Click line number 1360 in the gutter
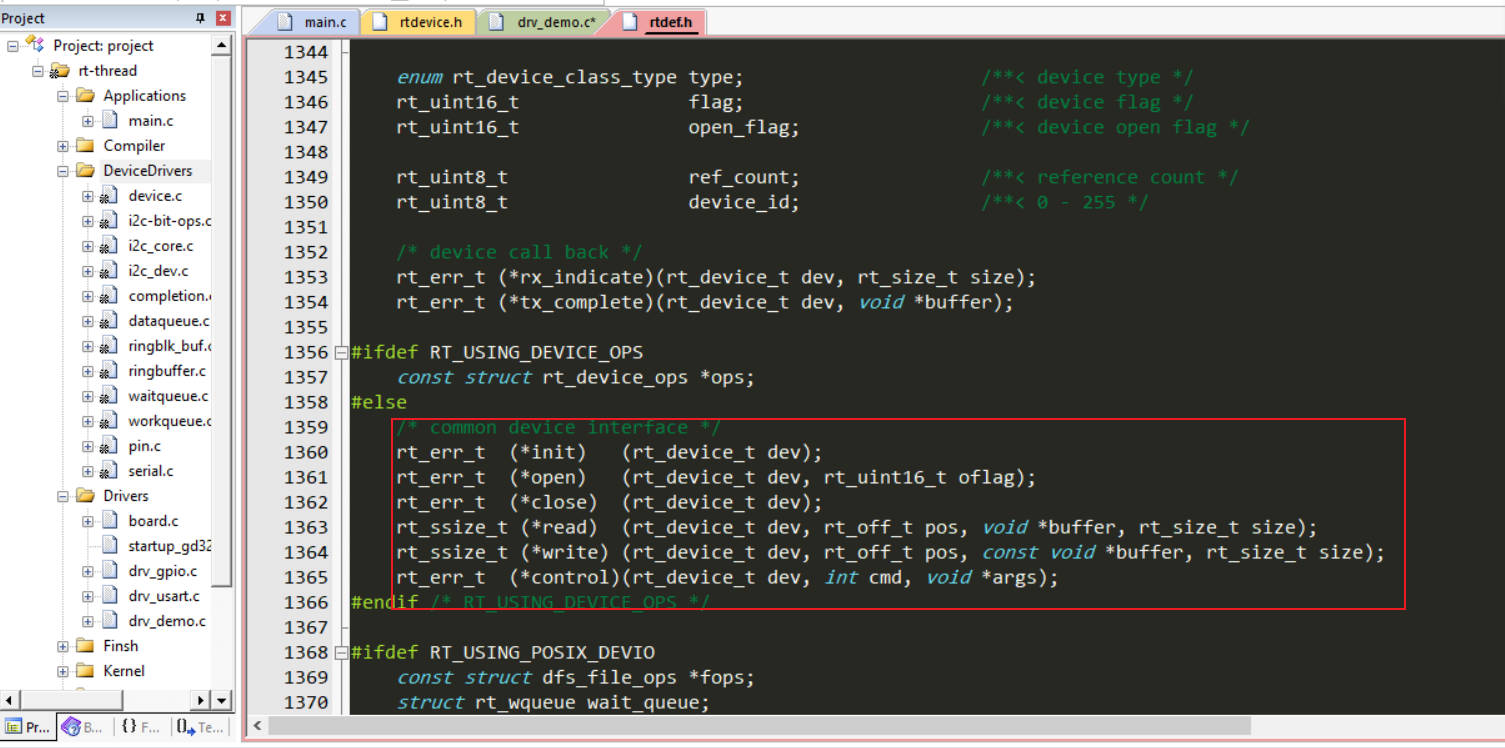1505x748 pixels. (306, 452)
